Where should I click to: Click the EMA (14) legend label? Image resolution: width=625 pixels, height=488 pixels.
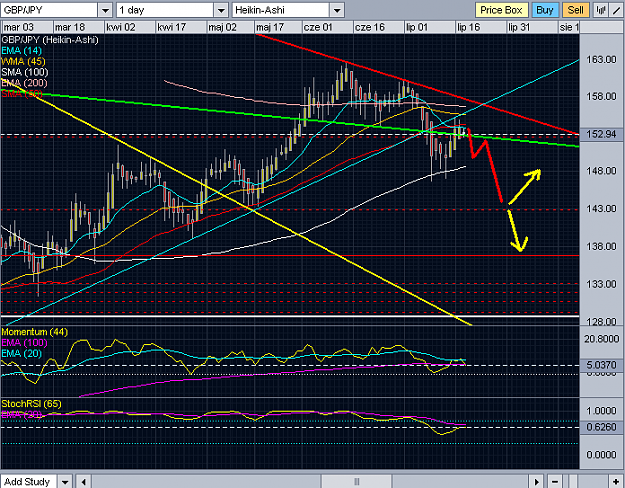(x=22, y=51)
